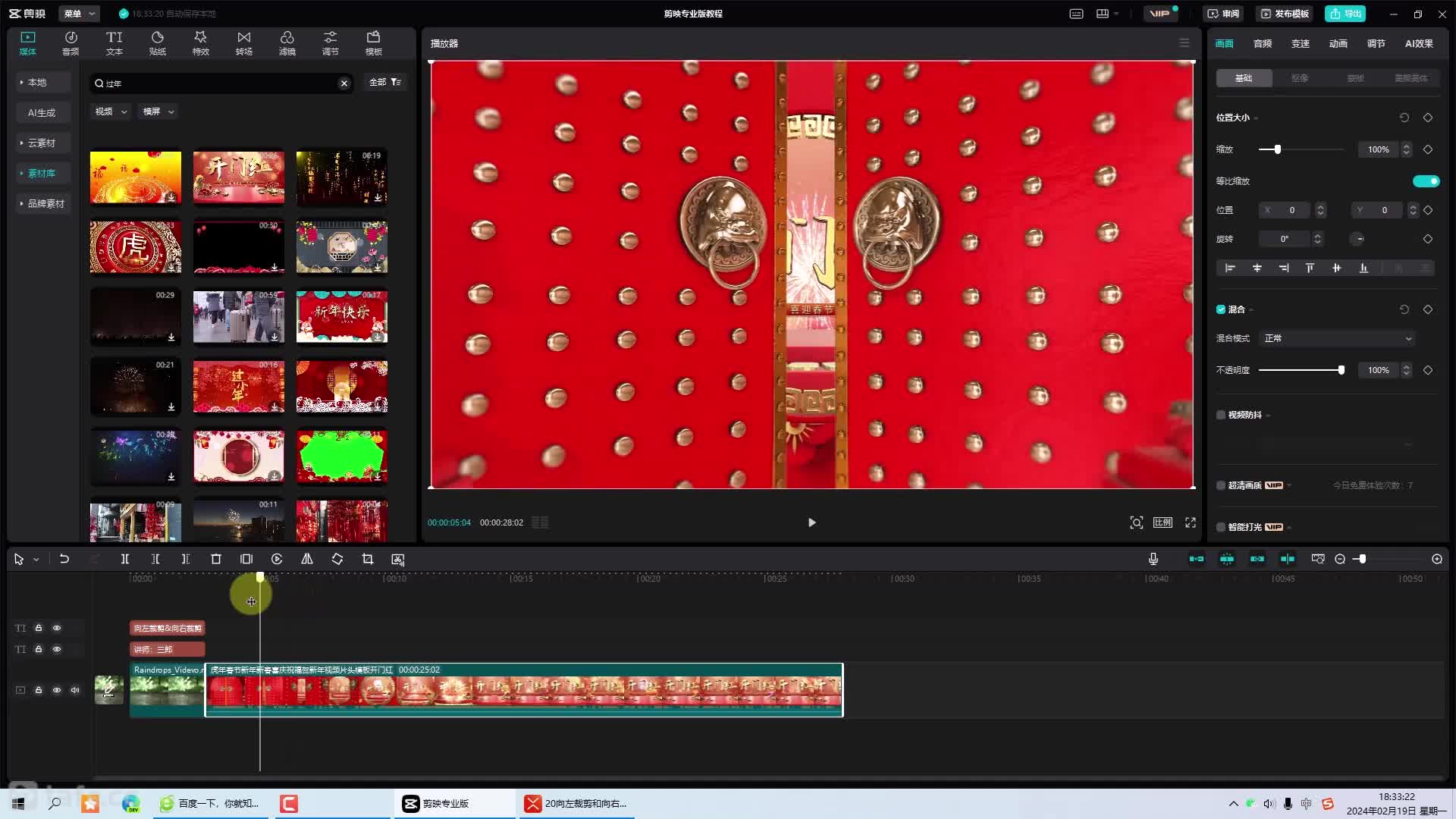1456x819 pixels.
Task: Adjust the timeline zoom slider handle
Action: click(1363, 559)
